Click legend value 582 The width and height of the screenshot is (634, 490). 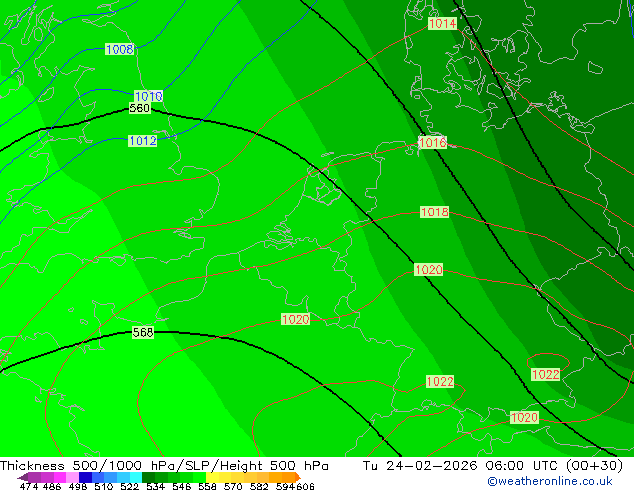pyautogui.click(x=259, y=486)
